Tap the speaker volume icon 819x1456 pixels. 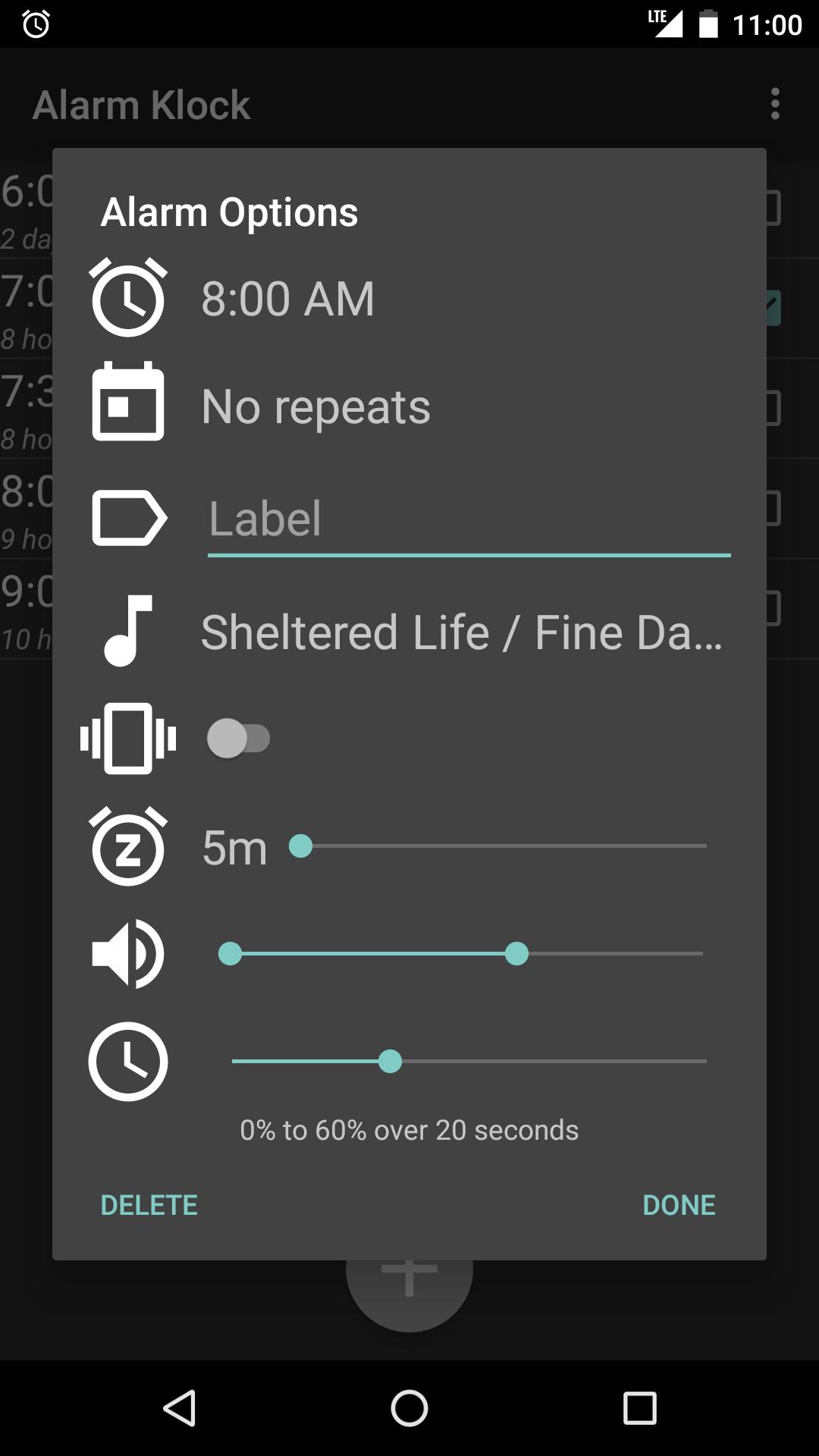[x=127, y=954]
